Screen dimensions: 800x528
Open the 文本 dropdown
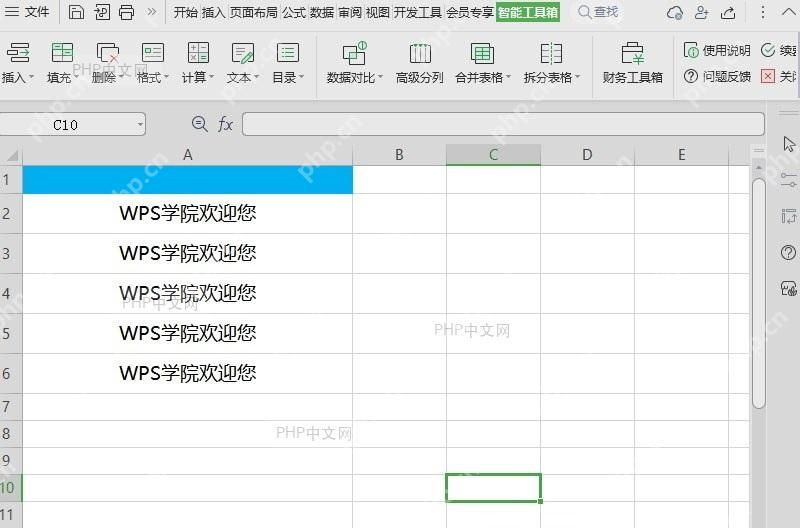pyautogui.click(x=257, y=77)
